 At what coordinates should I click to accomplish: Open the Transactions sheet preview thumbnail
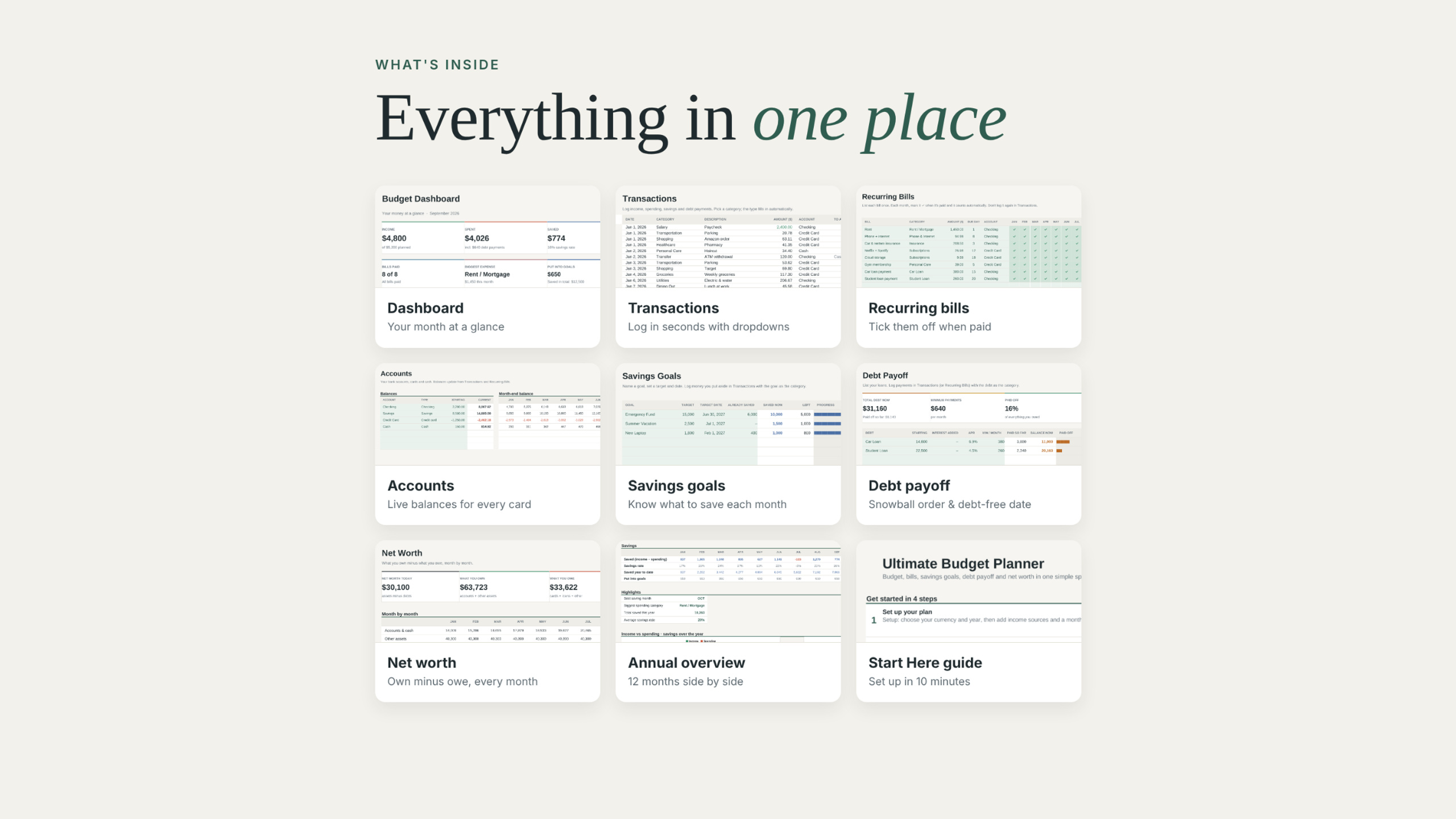(x=728, y=237)
